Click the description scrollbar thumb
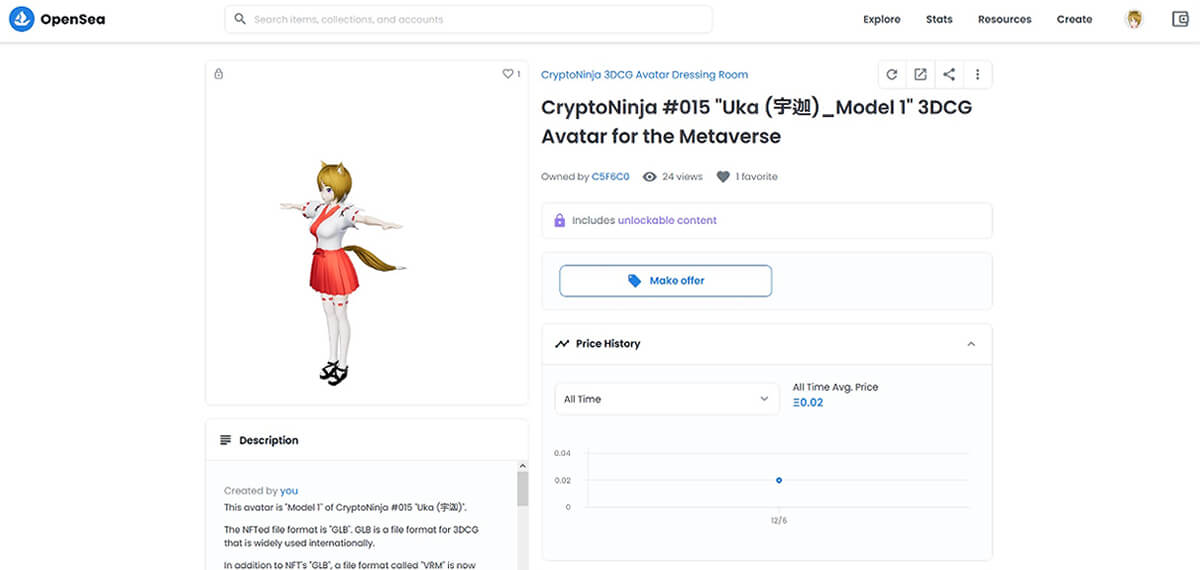This screenshot has width=1200, height=570. [522, 489]
